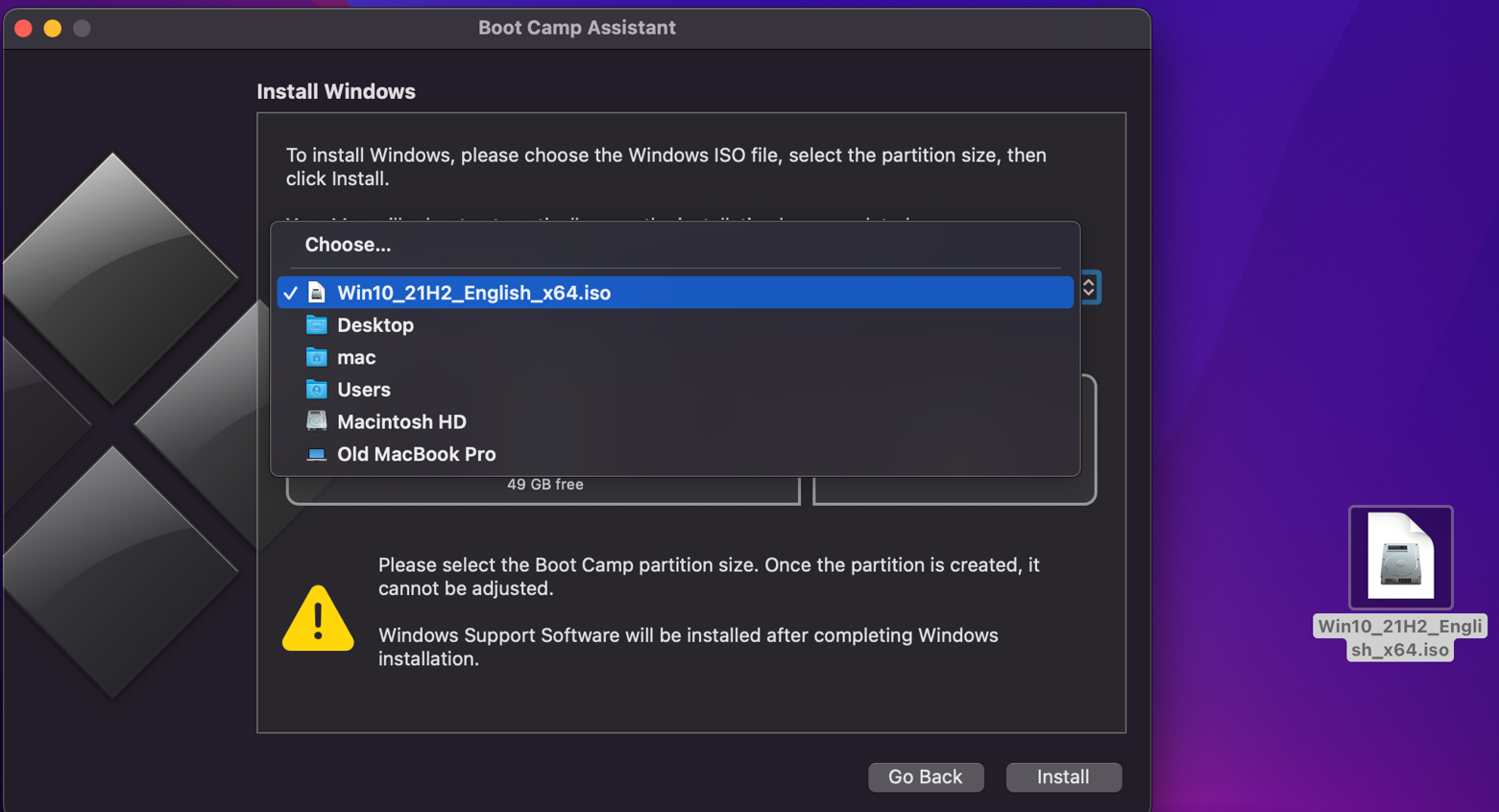
Task: Click the 49 GB free partition label
Action: (544, 485)
